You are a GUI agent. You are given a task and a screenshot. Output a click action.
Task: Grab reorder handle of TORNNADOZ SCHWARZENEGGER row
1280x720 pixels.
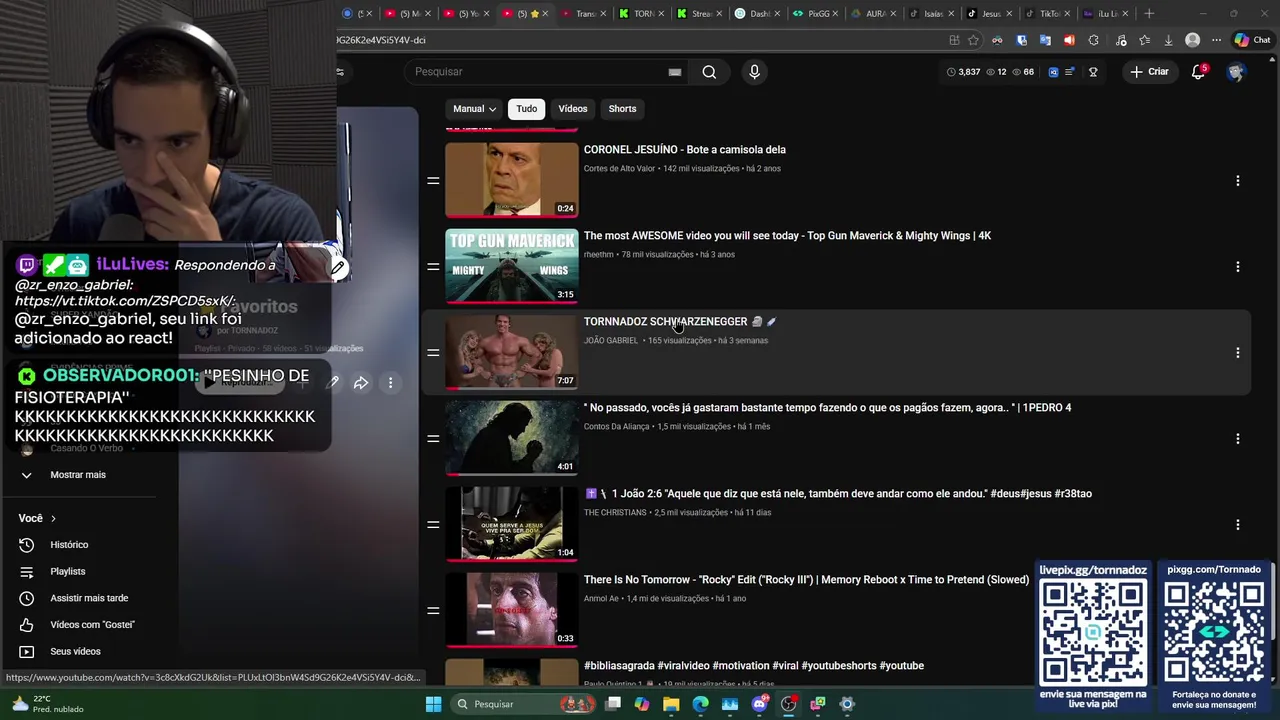pos(433,353)
